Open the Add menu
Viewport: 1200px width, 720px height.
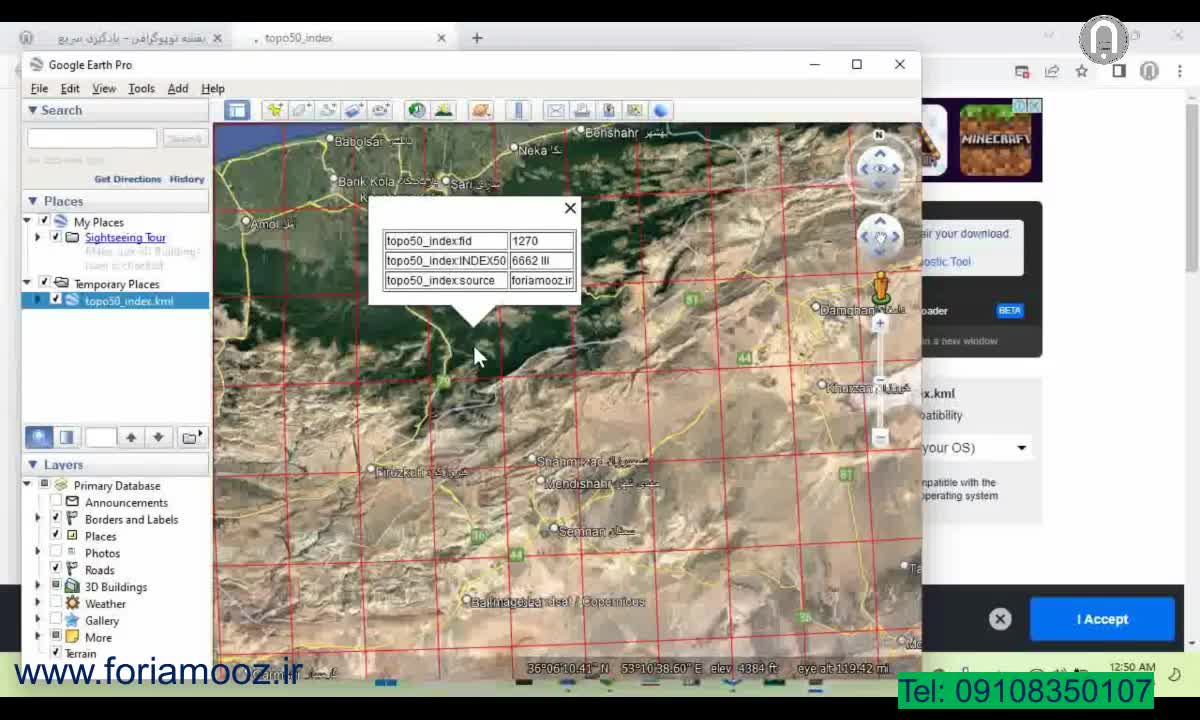(x=177, y=89)
